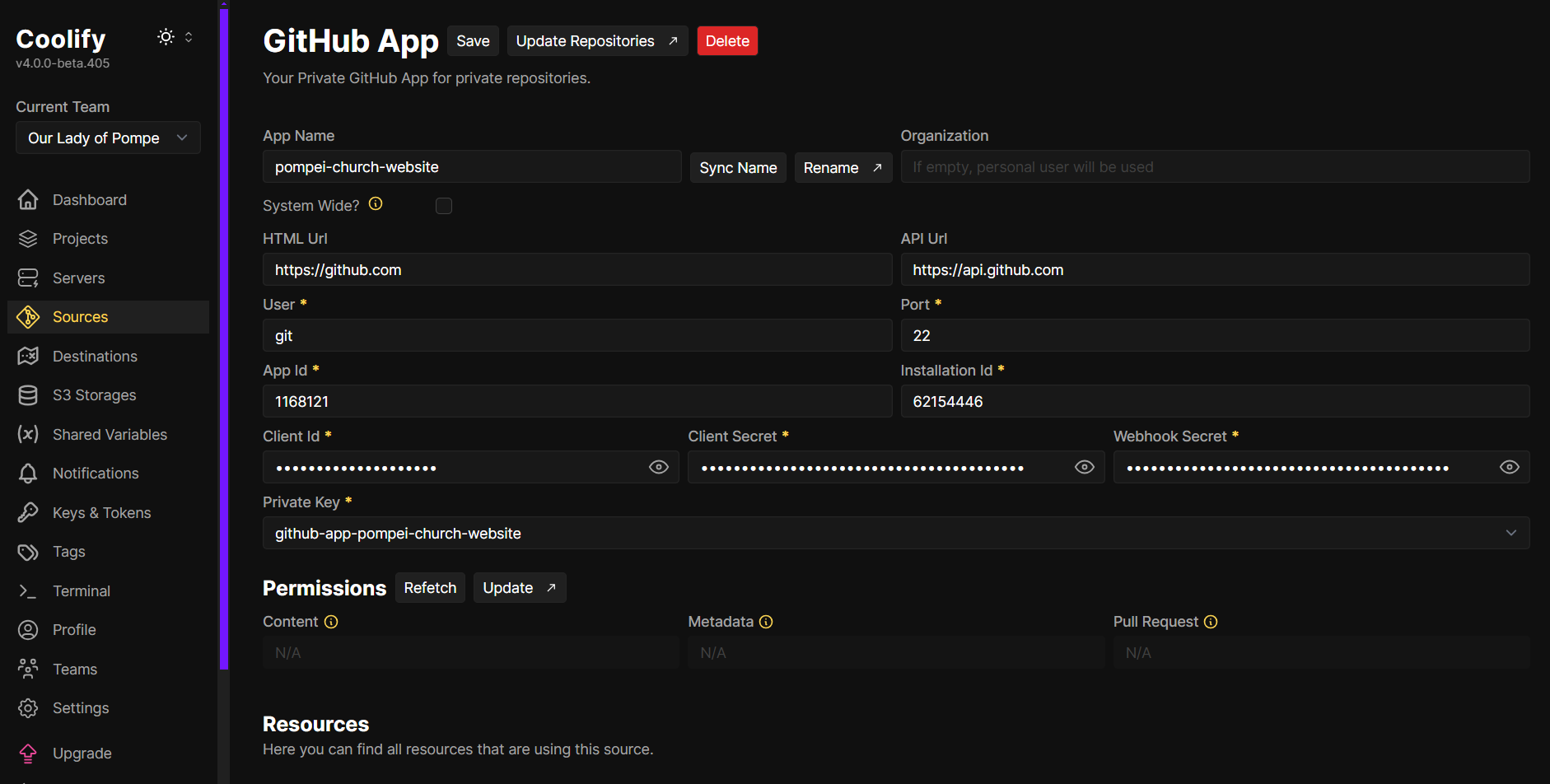This screenshot has height=784, width=1550.
Task: Click the Content permission info icon
Action: pyautogui.click(x=331, y=622)
